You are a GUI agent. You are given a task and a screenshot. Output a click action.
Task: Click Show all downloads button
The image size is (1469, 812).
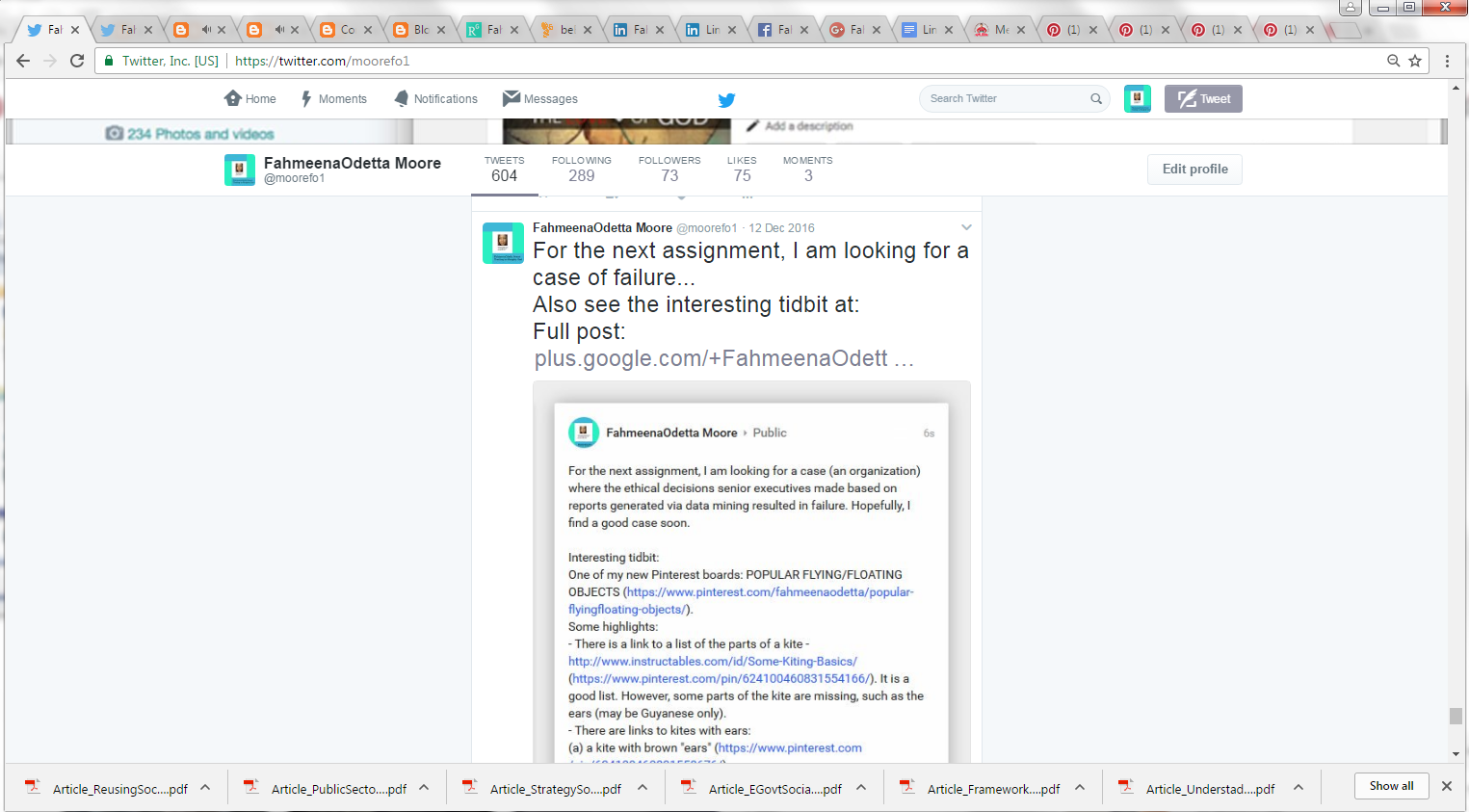1391,786
